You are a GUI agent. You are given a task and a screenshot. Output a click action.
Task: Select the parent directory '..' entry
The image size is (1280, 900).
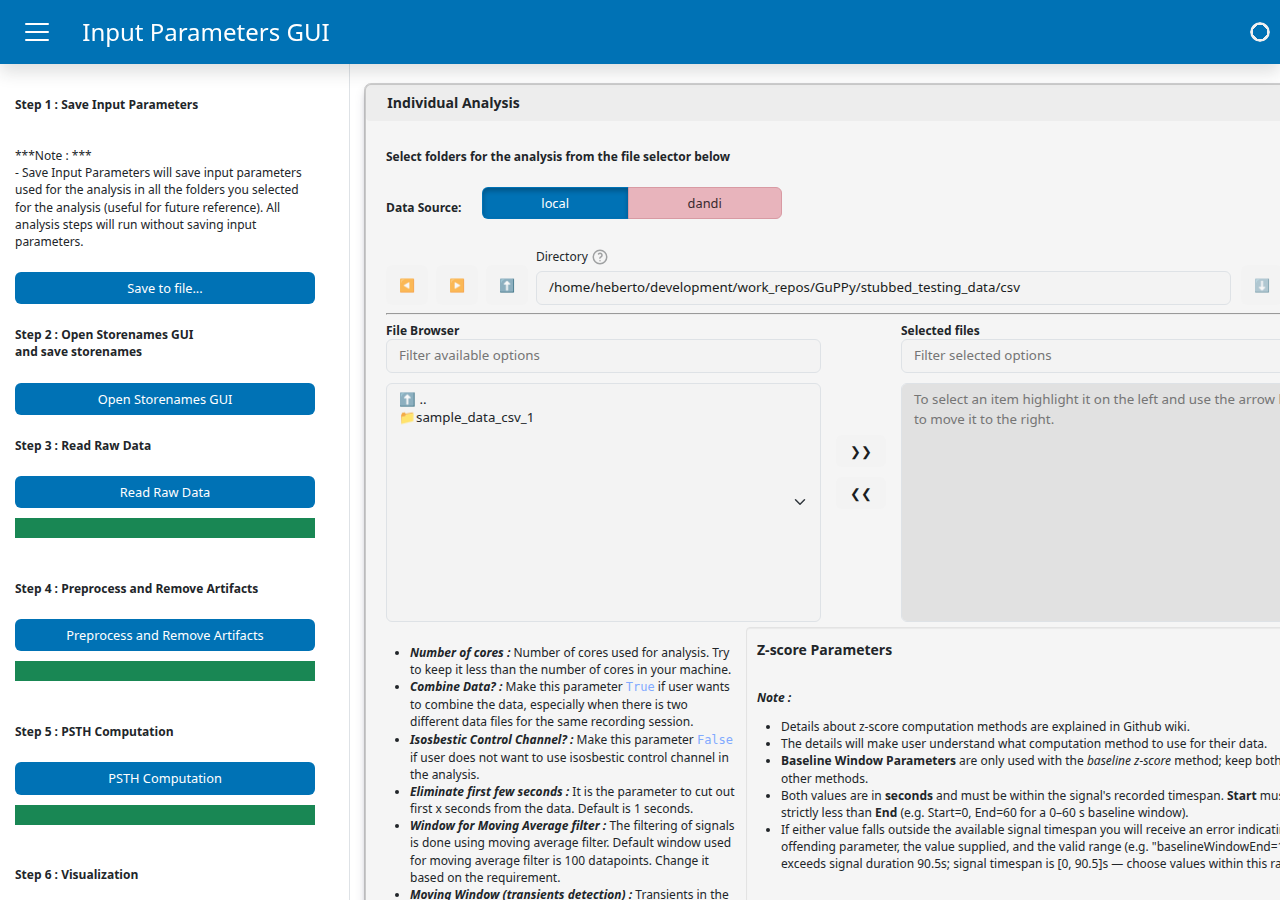[x=413, y=399]
